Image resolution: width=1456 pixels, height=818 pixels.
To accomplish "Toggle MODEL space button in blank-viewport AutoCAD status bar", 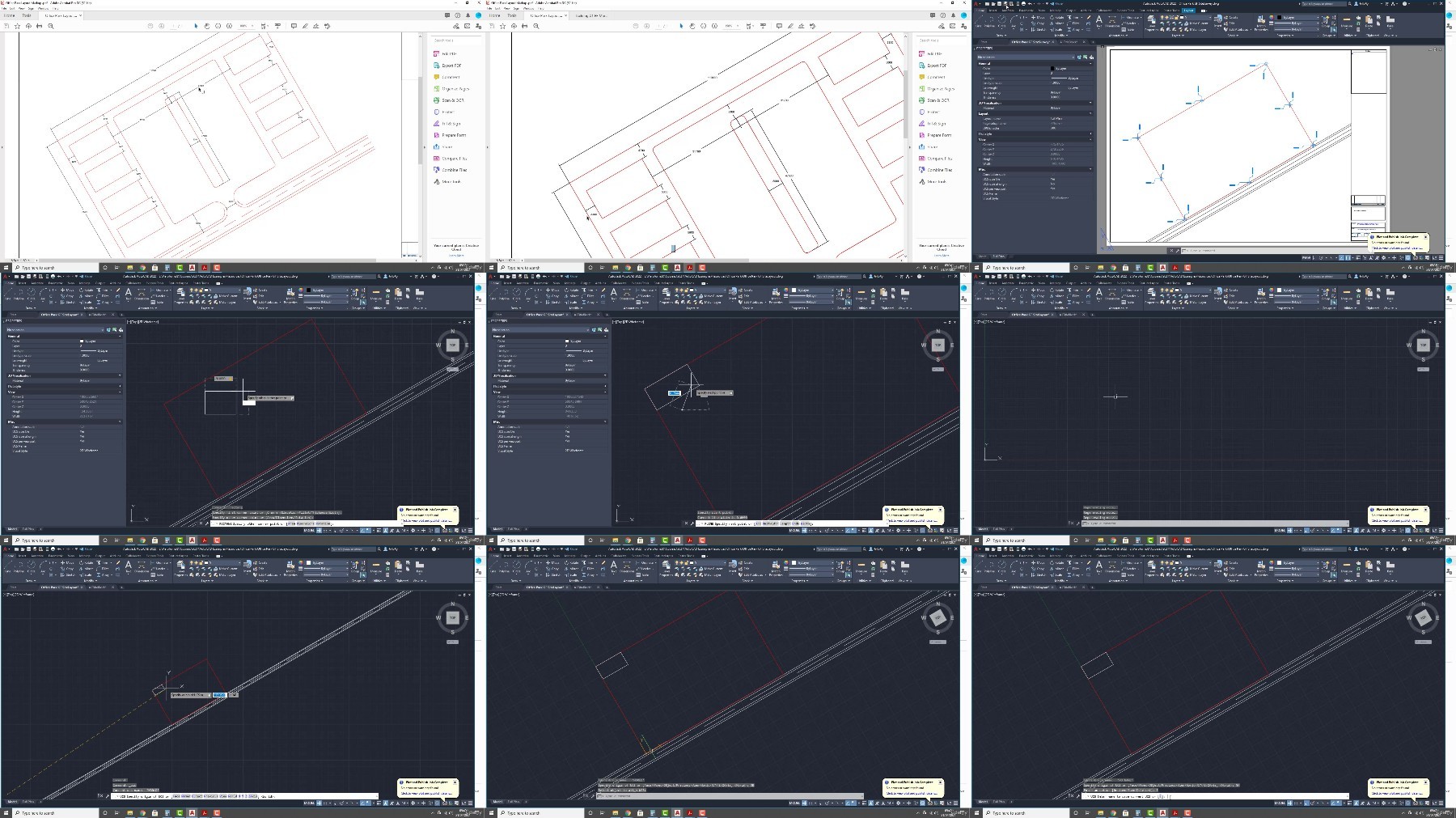I will [1281, 530].
